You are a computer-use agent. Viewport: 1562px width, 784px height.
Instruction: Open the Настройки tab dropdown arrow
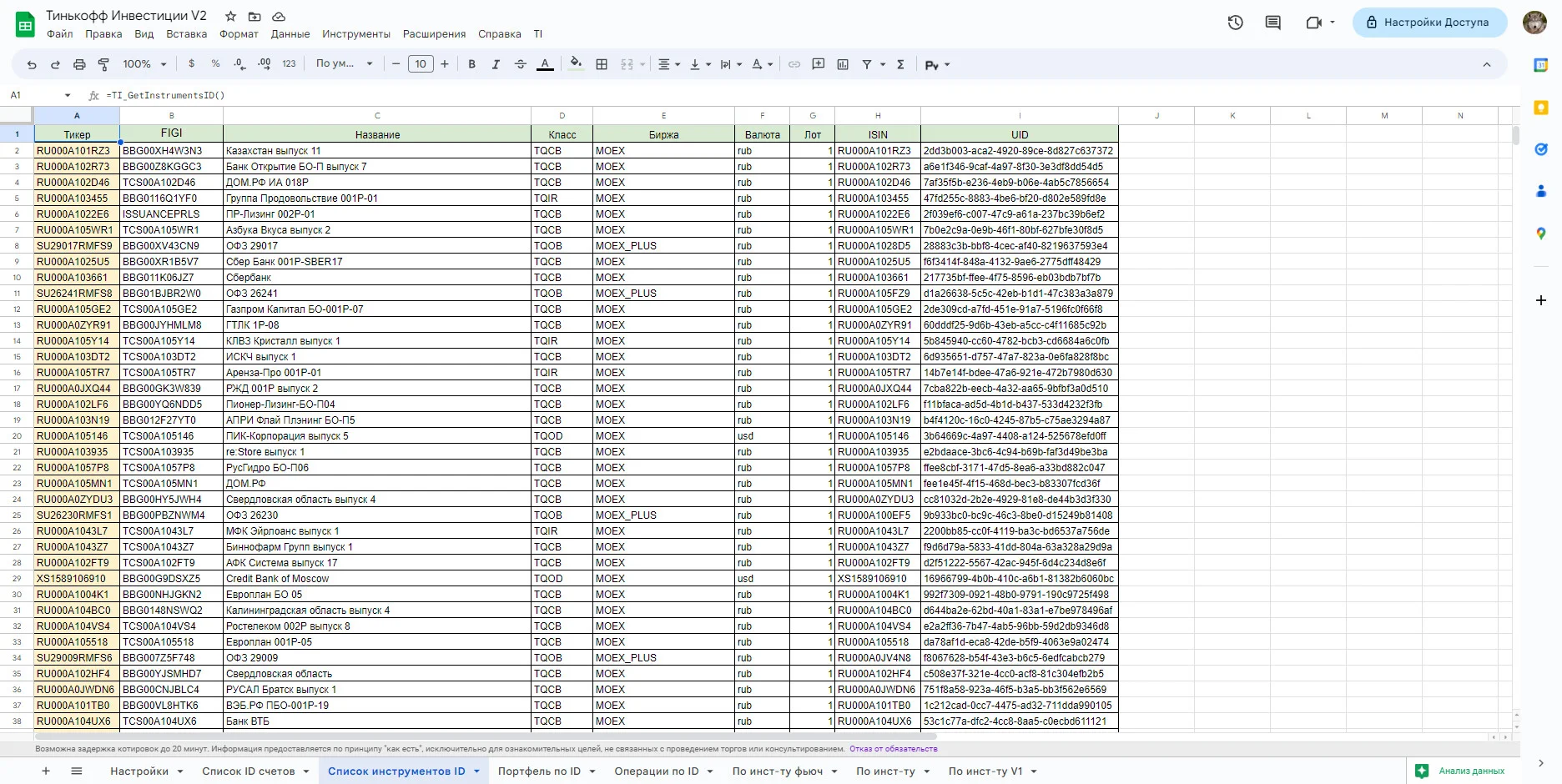pyautogui.click(x=180, y=771)
